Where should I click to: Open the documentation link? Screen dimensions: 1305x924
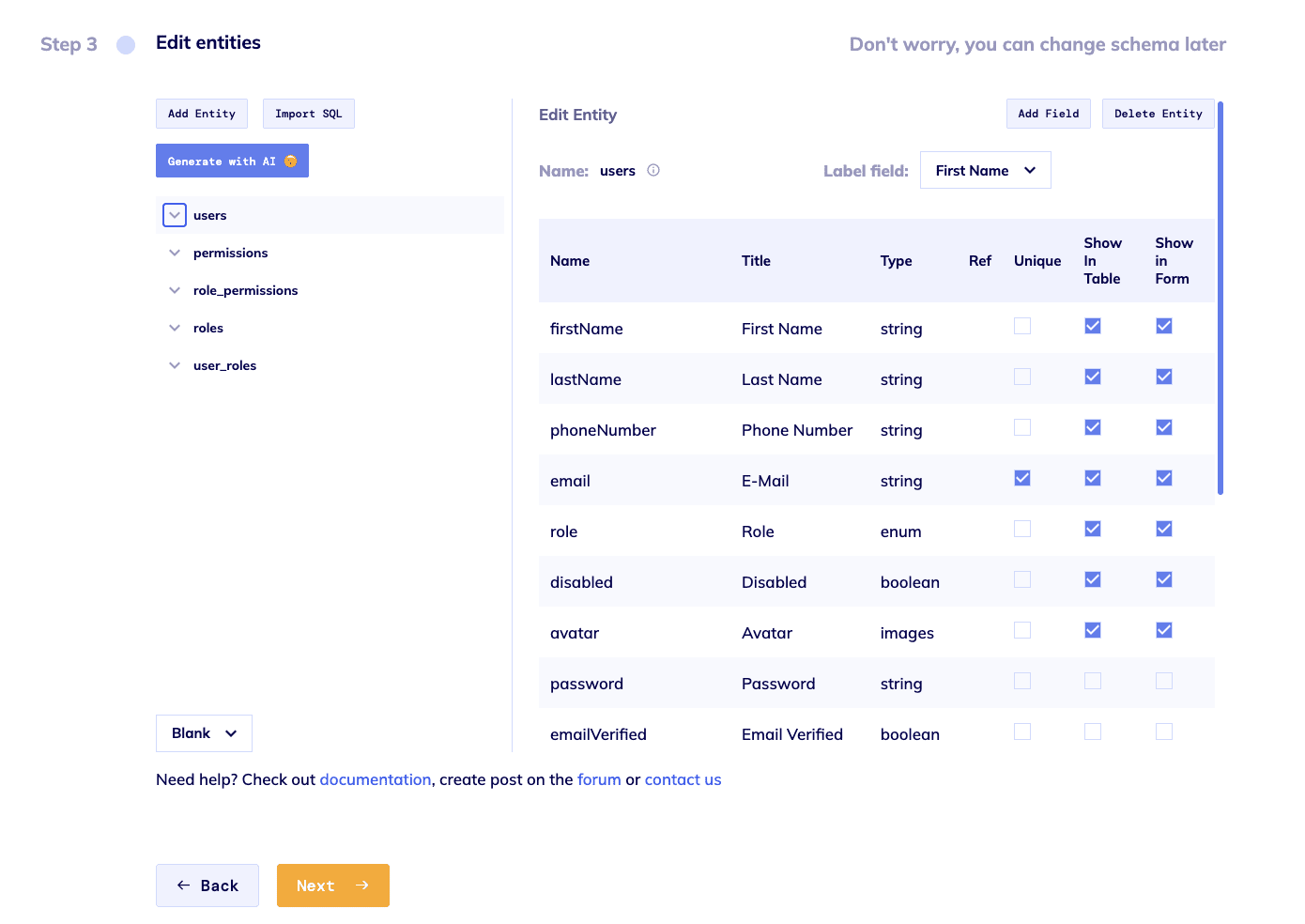click(375, 779)
